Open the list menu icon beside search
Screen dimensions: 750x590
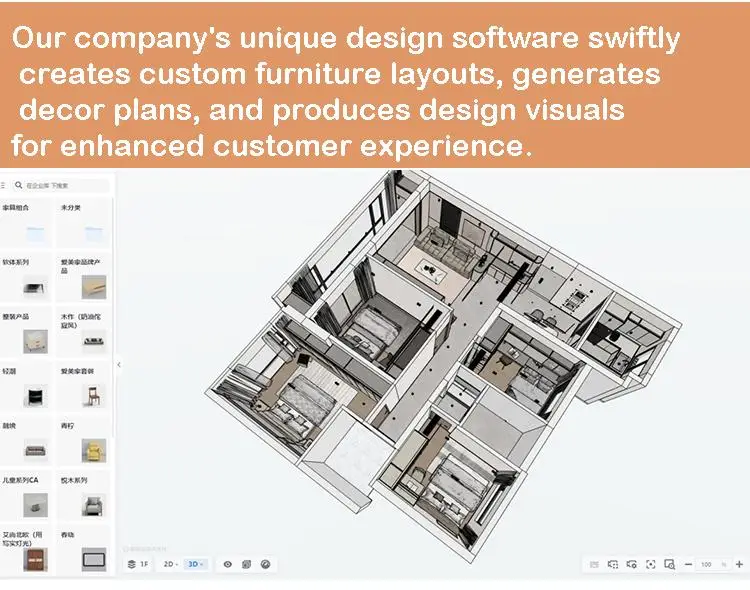point(3,185)
